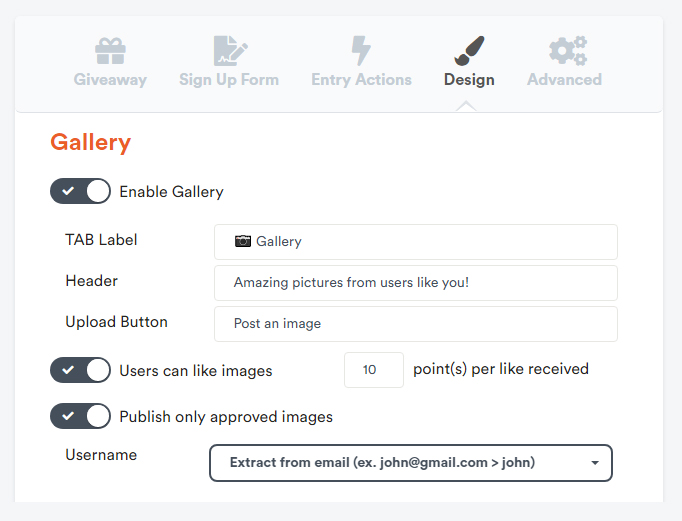This screenshot has height=521, width=682.
Task: Go to the Advanced tab label
Action: pyautogui.click(x=565, y=80)
